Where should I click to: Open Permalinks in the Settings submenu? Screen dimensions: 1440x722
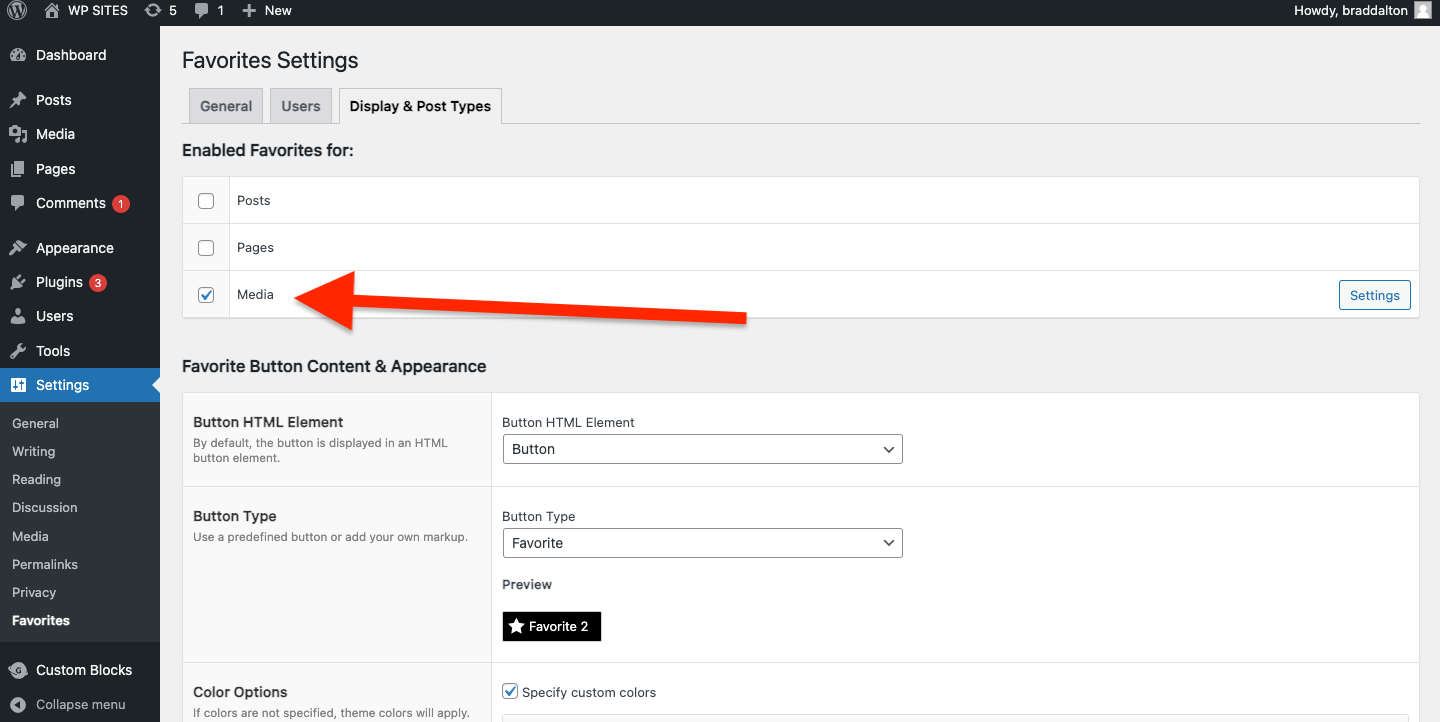point(45,564)
